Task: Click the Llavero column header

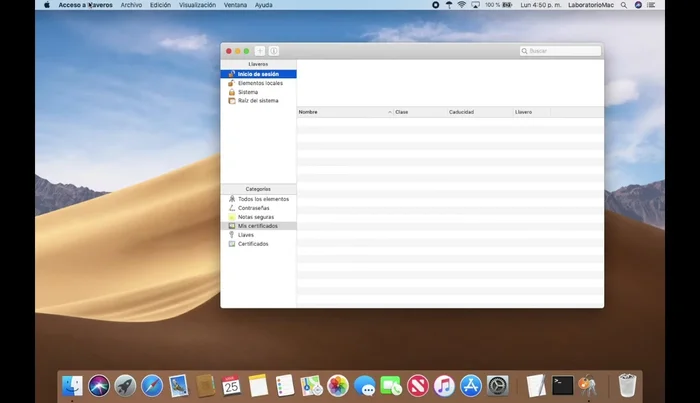Action: click(530, 112)
